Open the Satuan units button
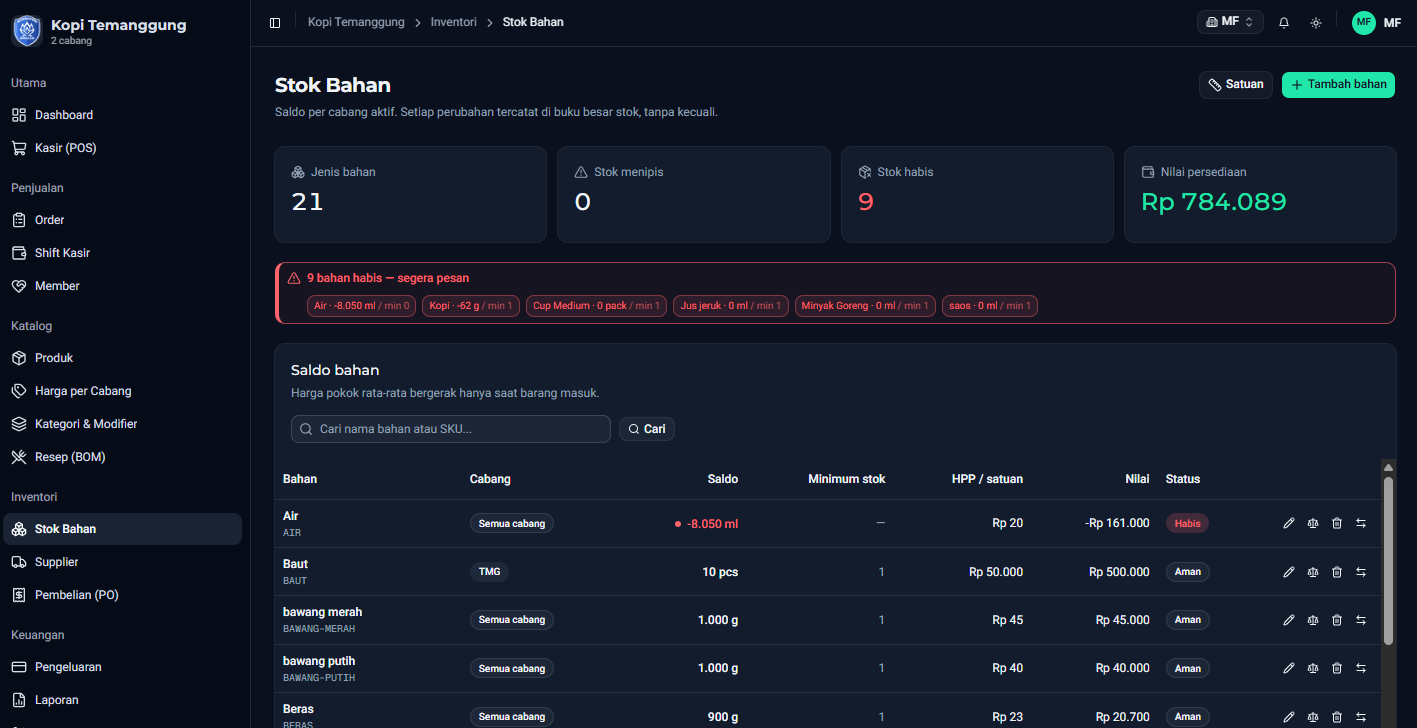Screen dimensions: 1417x728 (x=1236, y=85)
